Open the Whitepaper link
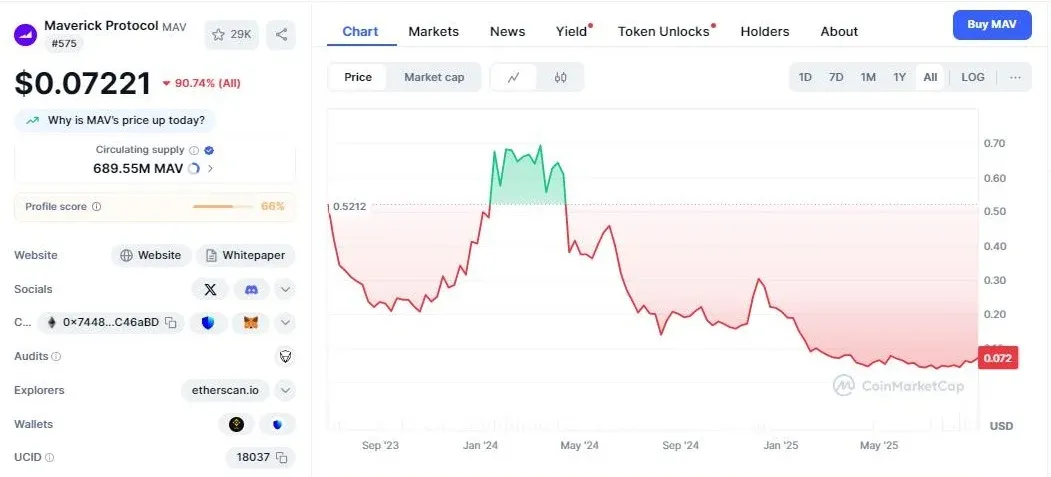 tap(245, 255)
